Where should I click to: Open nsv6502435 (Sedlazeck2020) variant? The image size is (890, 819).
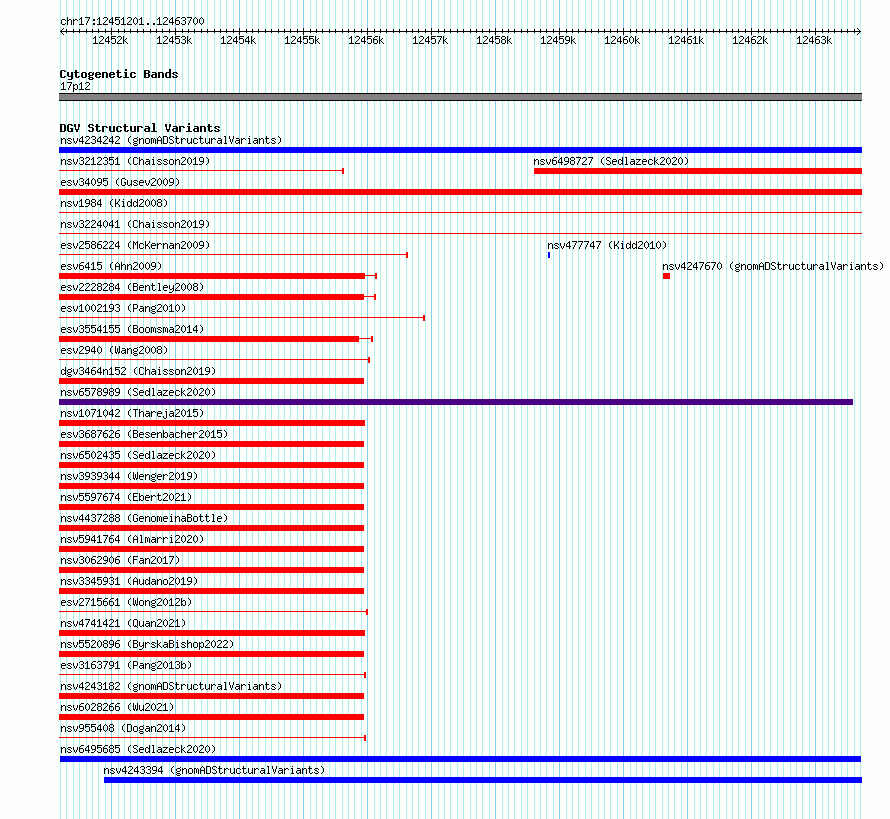click(138, 455)
